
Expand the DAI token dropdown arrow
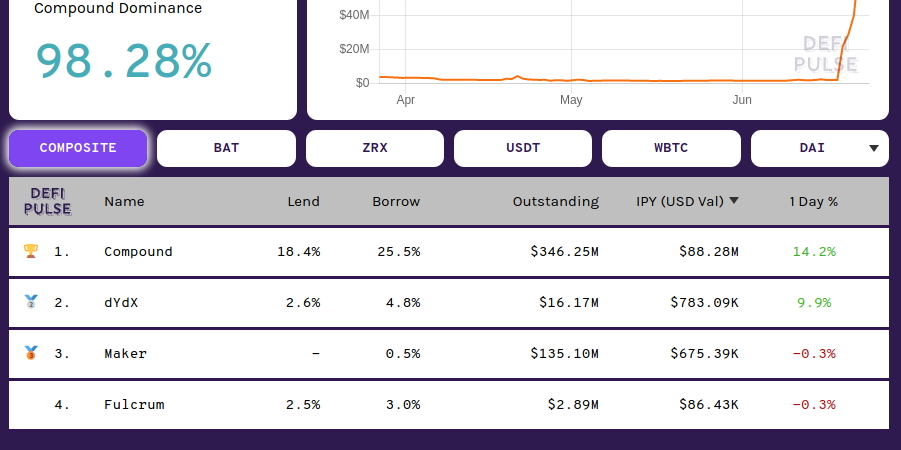tap(874, 148)
